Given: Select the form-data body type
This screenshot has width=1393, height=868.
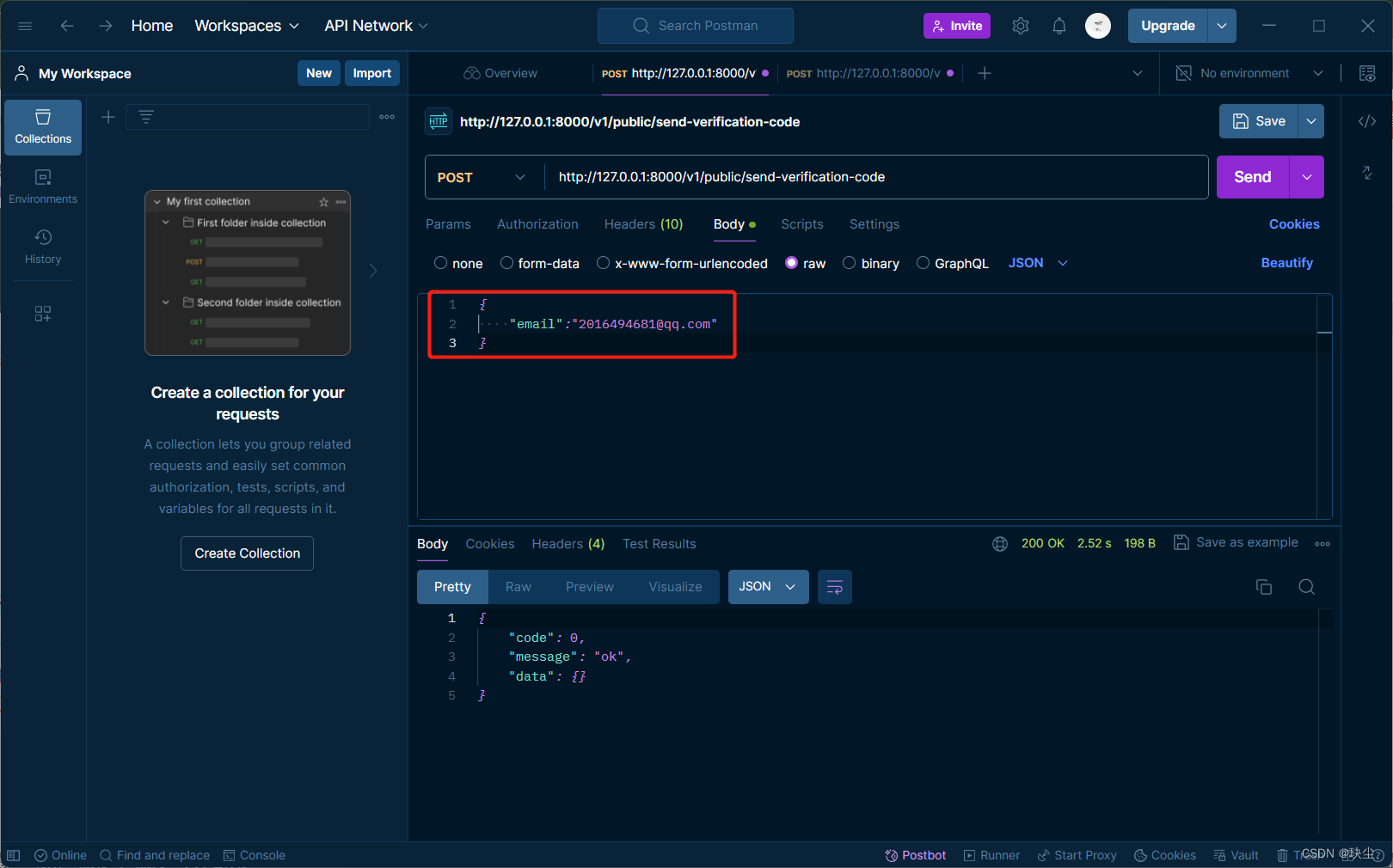Looking at the screenshot, I should (506, 263).
